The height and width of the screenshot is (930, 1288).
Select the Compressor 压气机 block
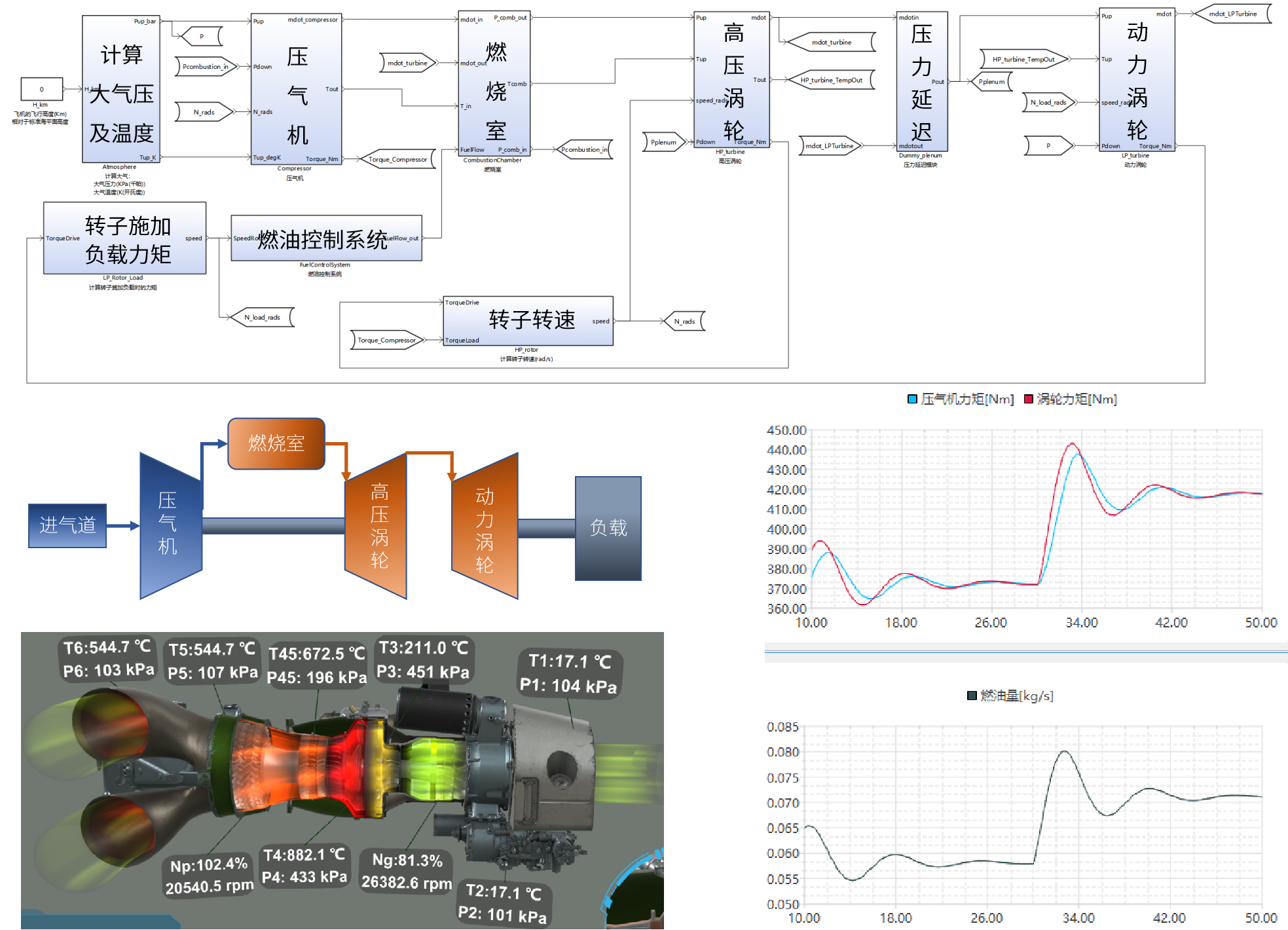(297, 90)
